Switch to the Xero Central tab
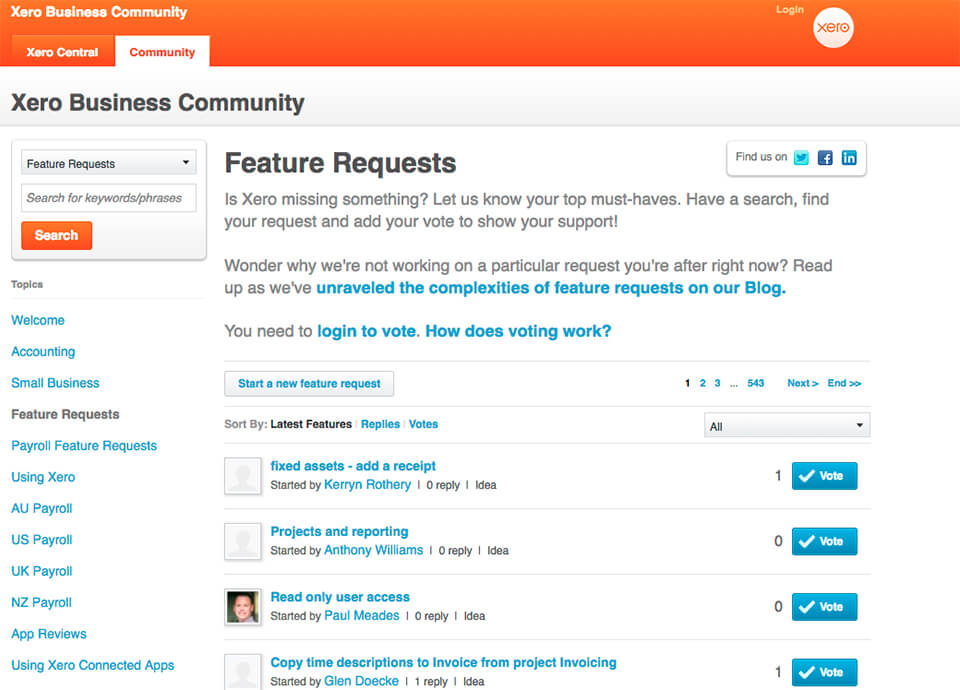Screen dimensions: 960x690 [62, 52]
